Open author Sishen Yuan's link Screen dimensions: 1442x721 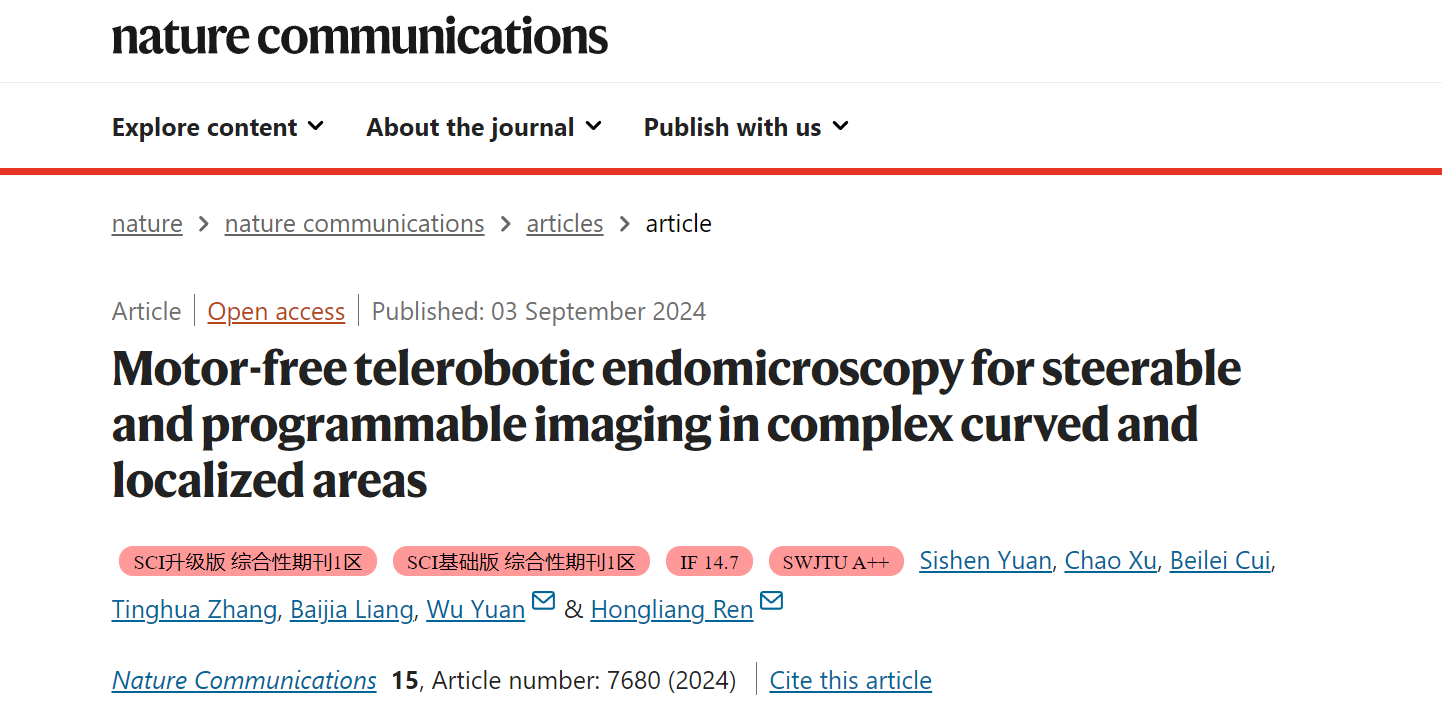(985, 561)
